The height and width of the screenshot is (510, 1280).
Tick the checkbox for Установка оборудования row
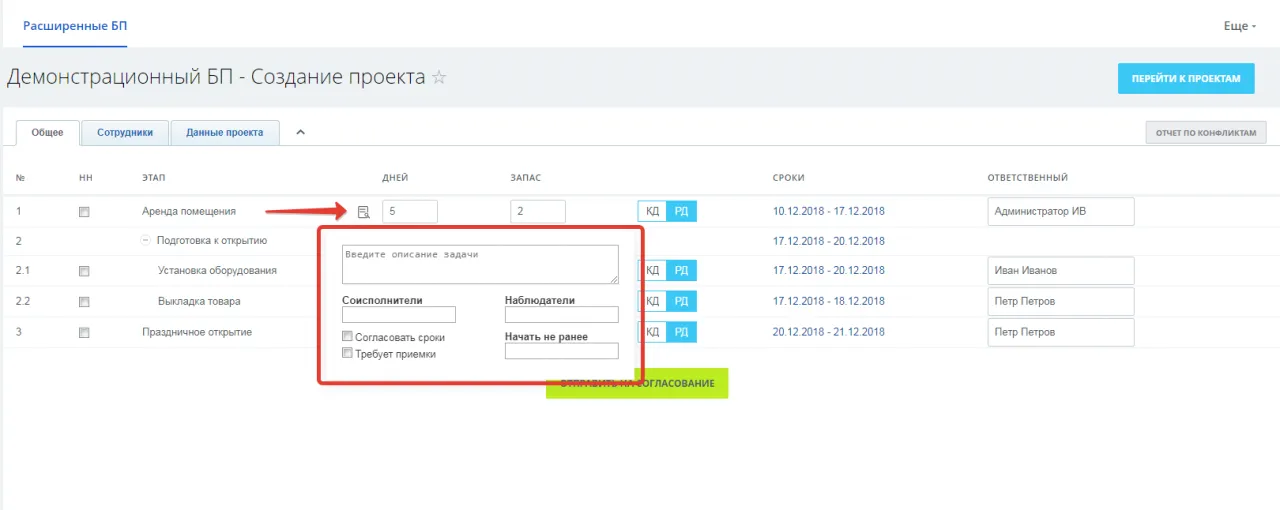(85, 271)
